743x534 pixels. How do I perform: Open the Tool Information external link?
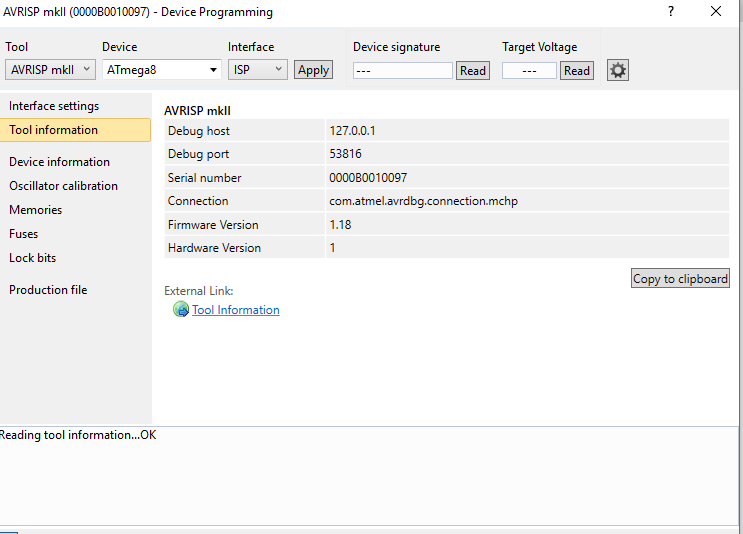[x=236, y=310]
